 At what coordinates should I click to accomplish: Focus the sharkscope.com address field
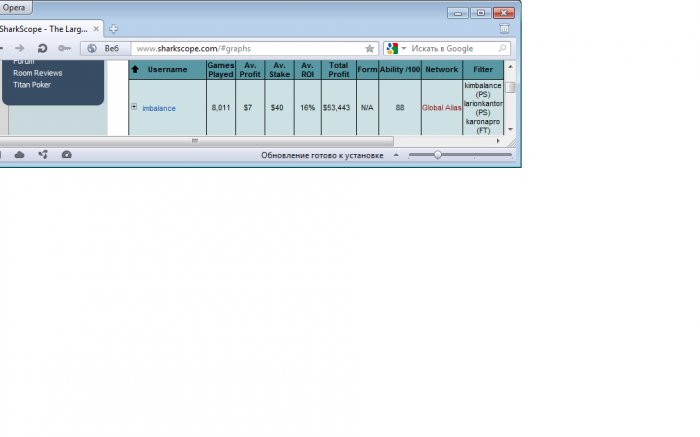[248, 48]
